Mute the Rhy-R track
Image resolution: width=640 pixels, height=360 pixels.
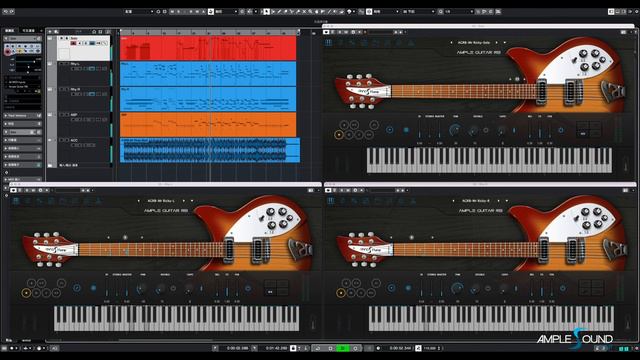pyautogui.click(x=62, y=89)
